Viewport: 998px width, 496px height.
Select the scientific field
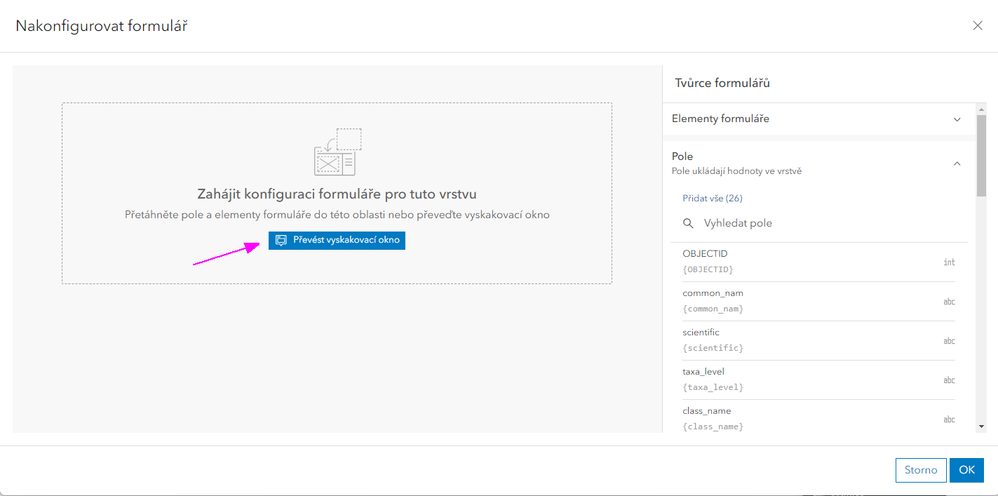tap(819, 341)
